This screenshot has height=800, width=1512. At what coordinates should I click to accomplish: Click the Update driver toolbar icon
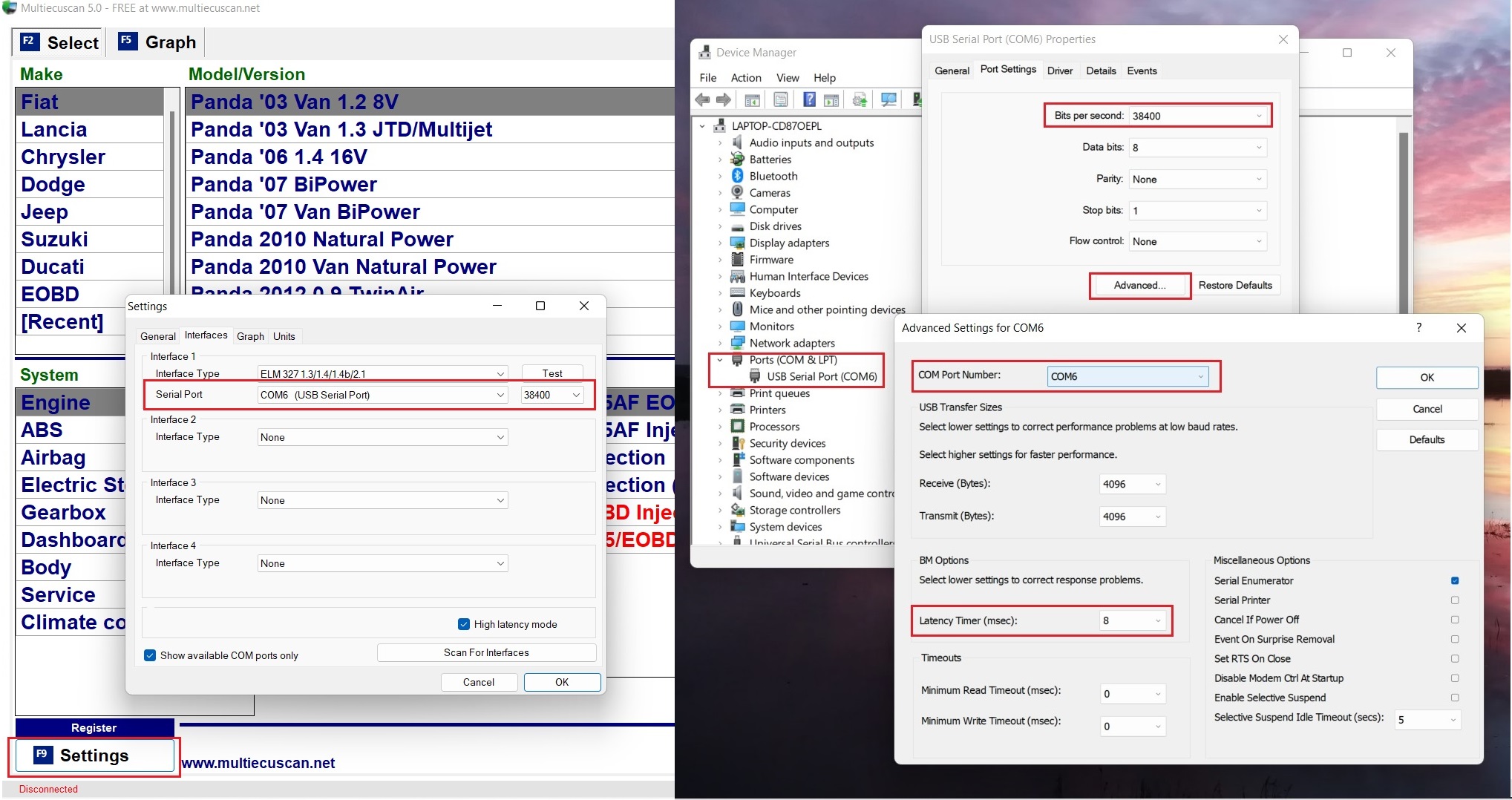860,99
